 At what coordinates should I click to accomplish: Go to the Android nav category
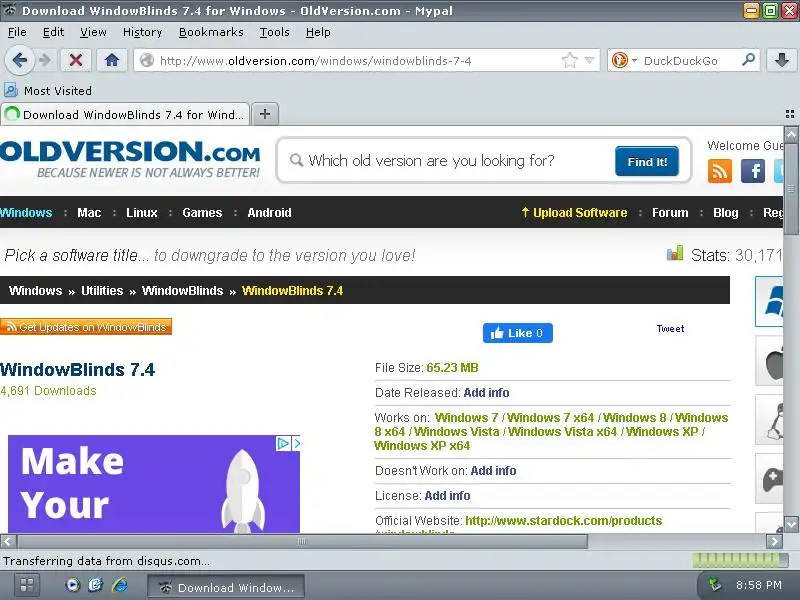[269, 213]
